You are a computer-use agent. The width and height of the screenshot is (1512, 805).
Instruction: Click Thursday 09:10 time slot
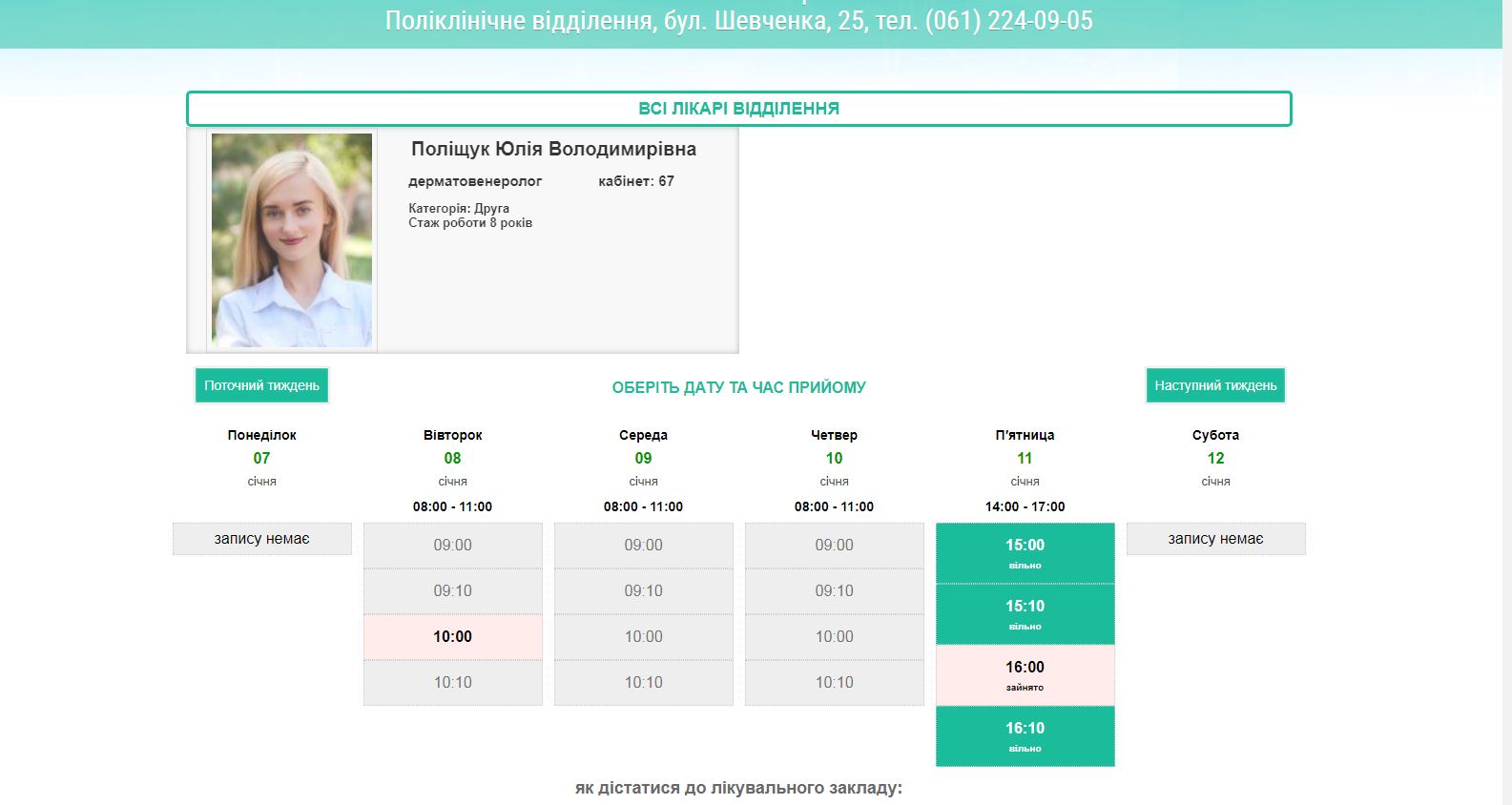tap(834, 591)
